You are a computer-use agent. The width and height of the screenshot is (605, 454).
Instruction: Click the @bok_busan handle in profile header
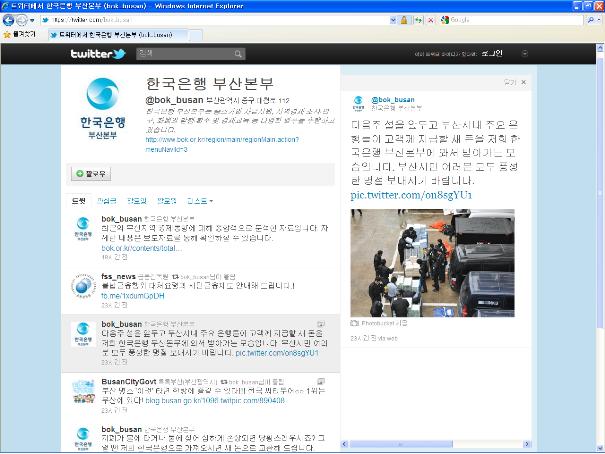point(174,100)
